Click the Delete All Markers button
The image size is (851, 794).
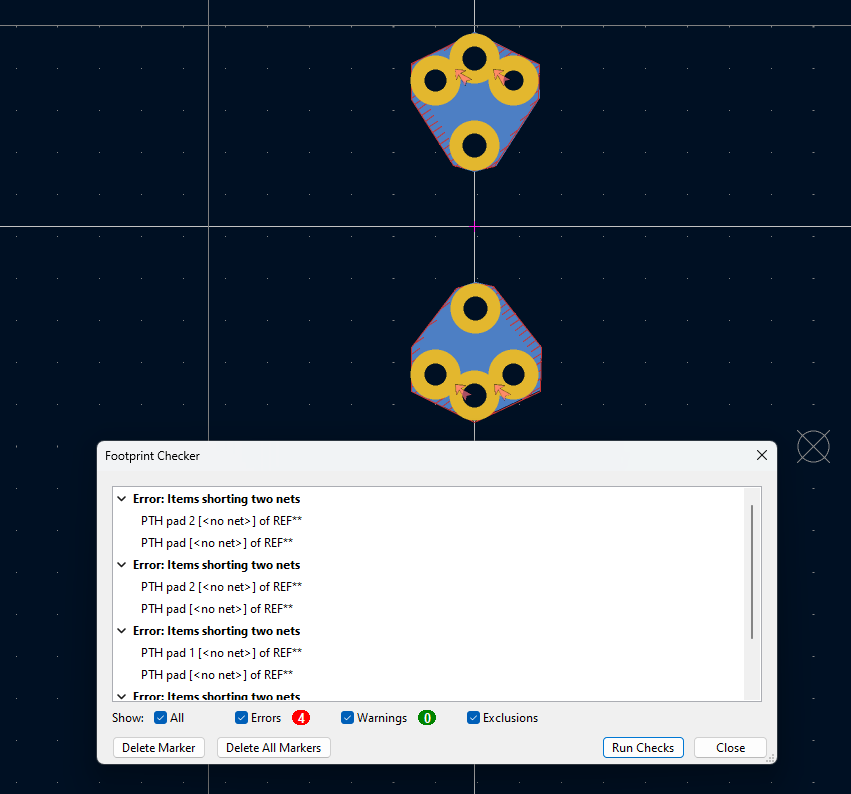click(x=273, y=748)
